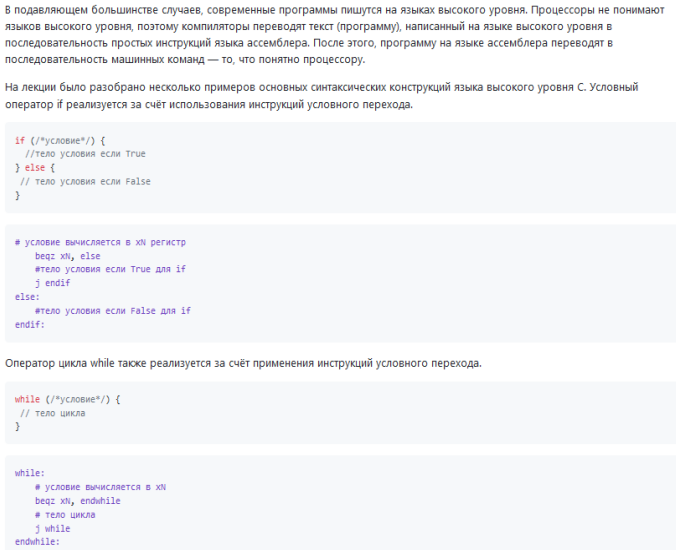
Task: Click the '// тело цикла' comment in C block
Action: pyautogui.click(x=53, y=413)
